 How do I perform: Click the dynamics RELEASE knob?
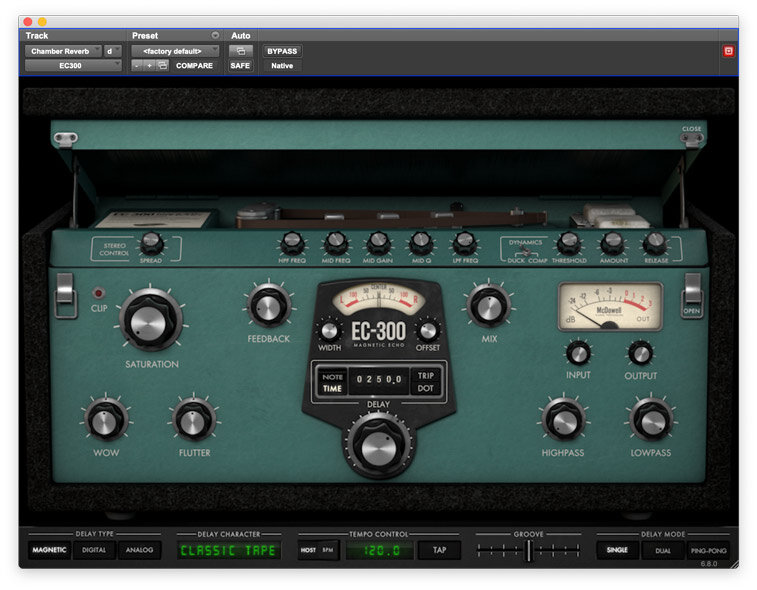655,243
